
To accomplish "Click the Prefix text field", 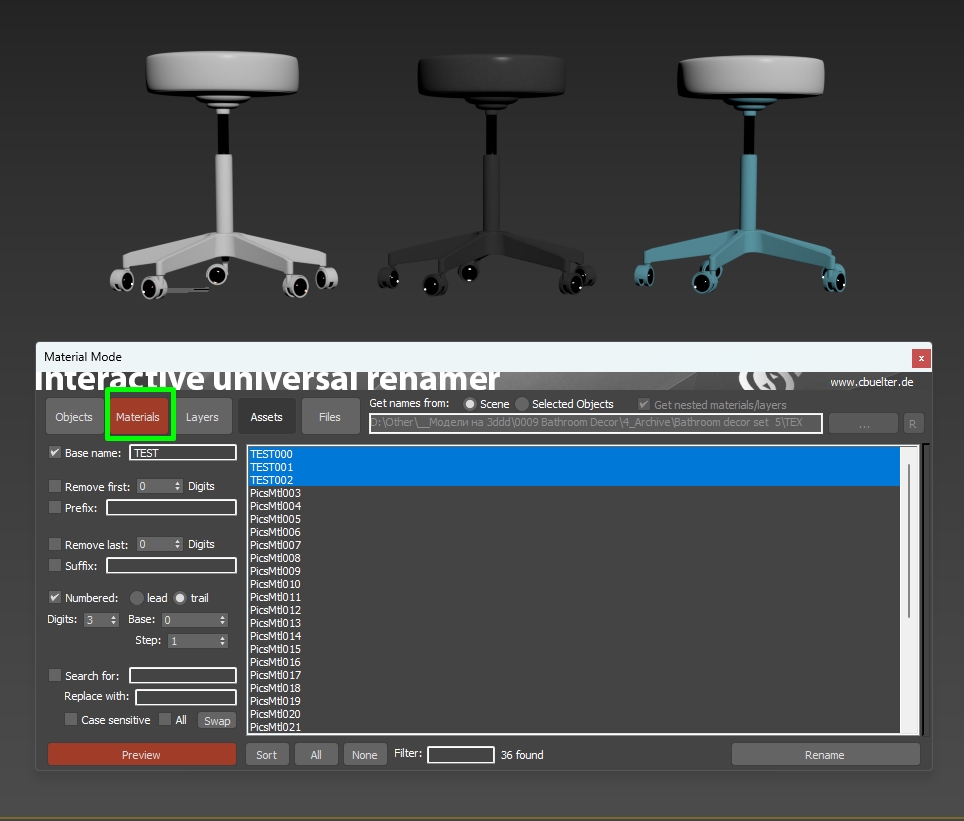I will 171,507.
